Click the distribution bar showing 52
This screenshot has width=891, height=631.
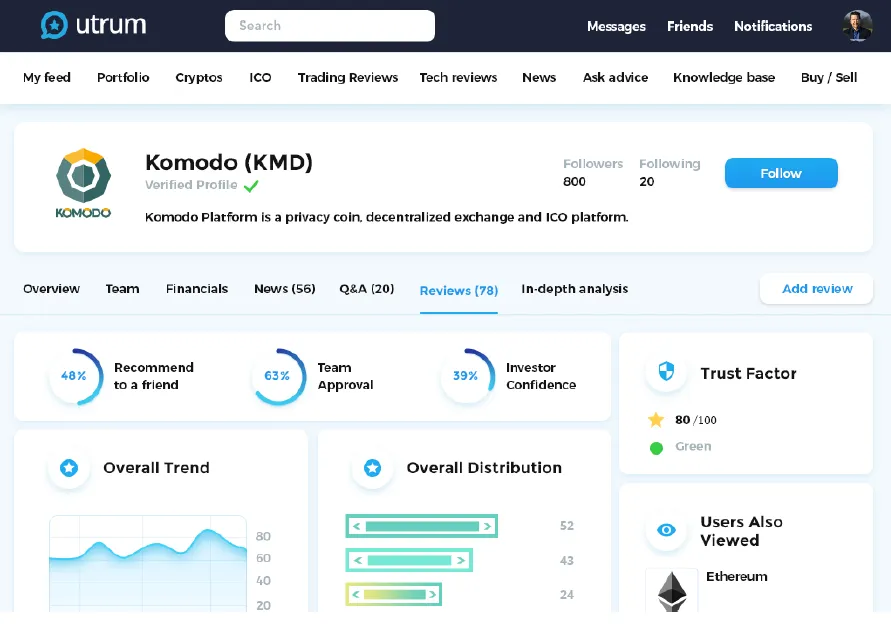click(422, 526)
